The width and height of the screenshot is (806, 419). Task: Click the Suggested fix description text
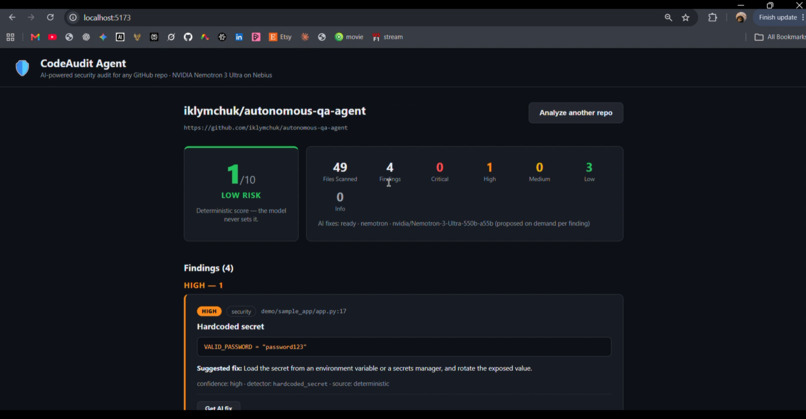click(364, 368)
